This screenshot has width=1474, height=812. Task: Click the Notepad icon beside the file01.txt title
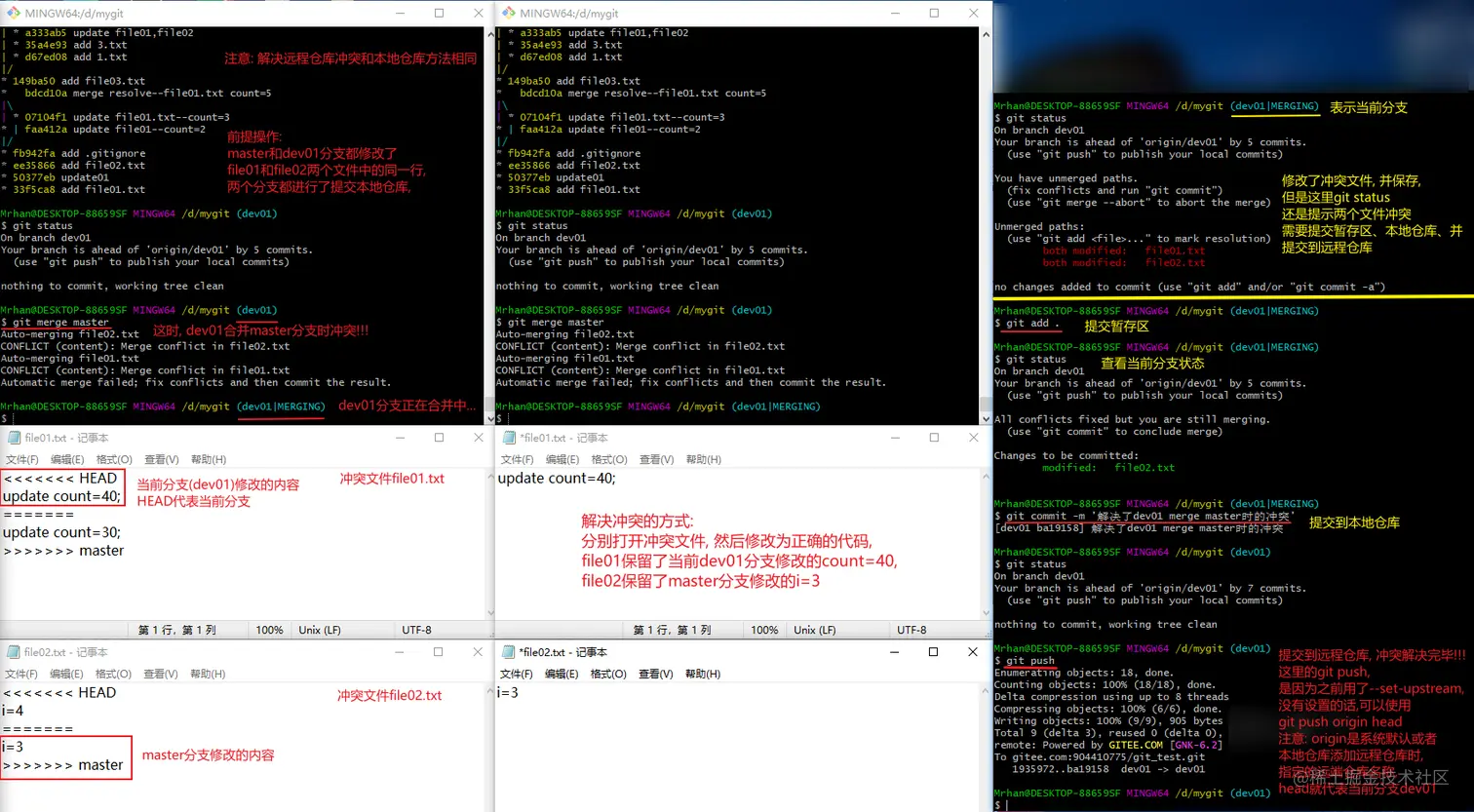(14, 438)
